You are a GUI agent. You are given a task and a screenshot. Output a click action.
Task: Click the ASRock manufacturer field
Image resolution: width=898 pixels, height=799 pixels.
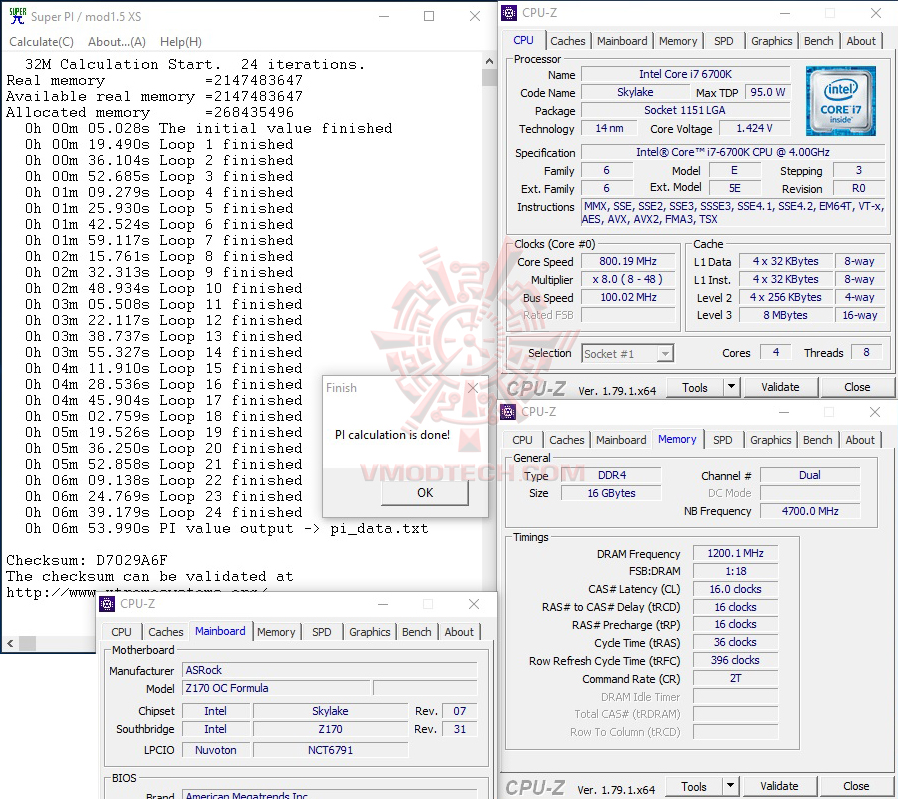pyautogui.click(x=329, y=670)
